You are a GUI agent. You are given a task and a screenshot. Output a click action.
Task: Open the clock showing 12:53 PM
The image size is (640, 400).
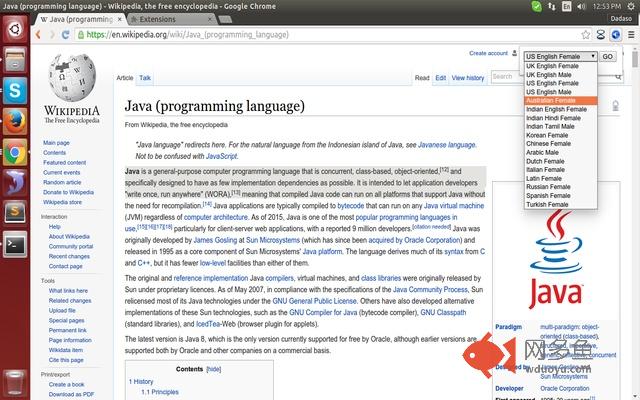tap(607, 6)
